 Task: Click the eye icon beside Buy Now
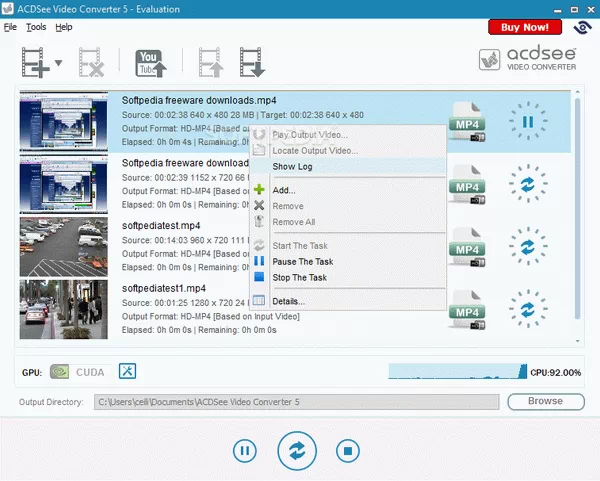tap(582, 27)
